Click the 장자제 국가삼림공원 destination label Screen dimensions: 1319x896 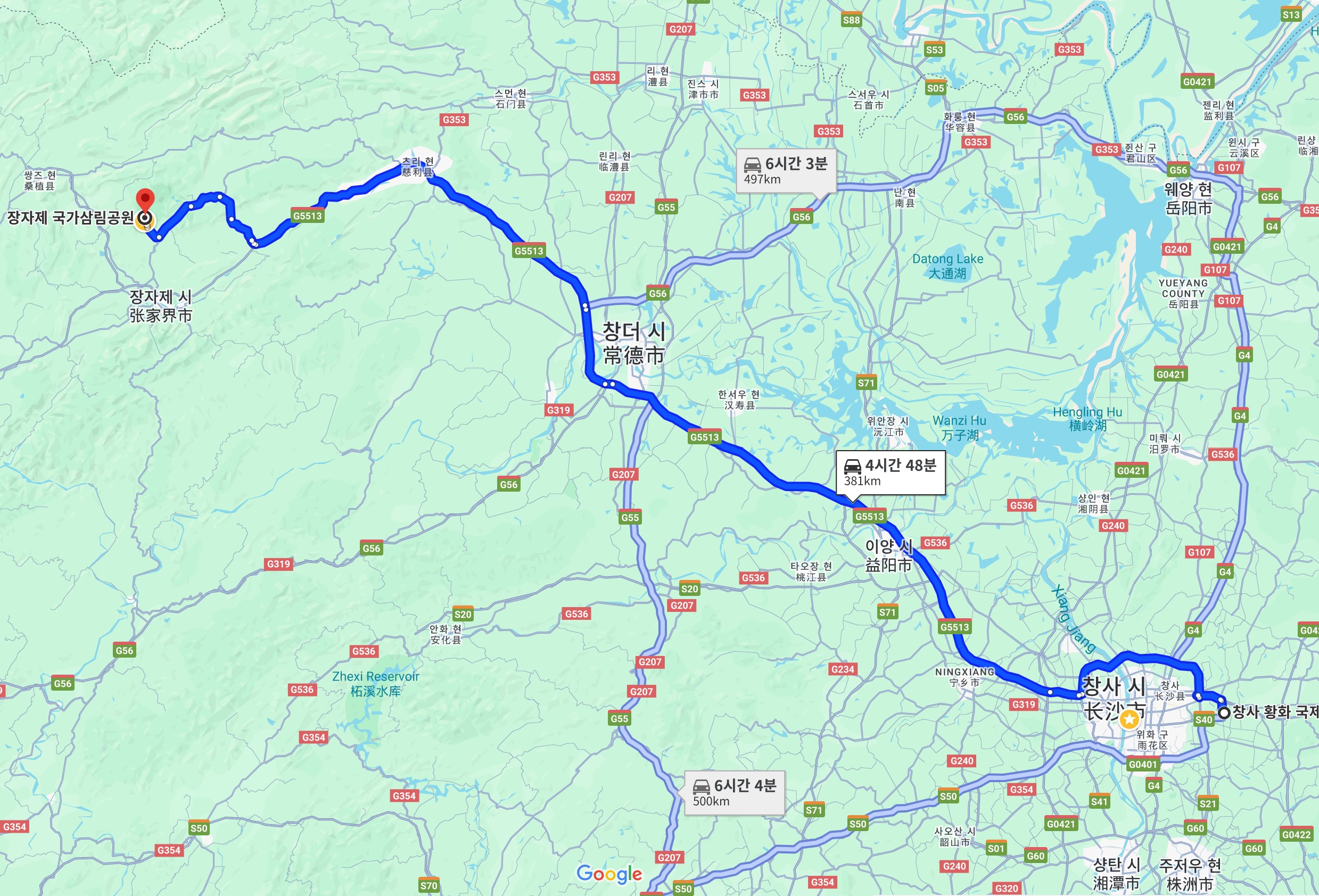pyautogui.click(x=70, y=218)
